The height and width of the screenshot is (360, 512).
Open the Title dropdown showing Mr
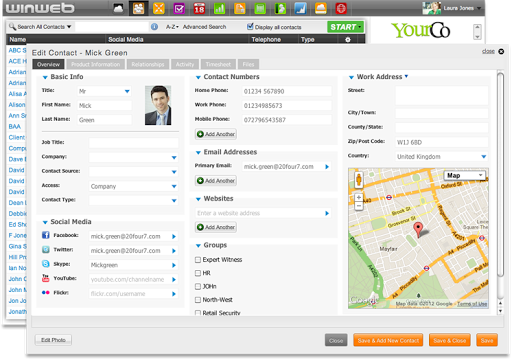(x=104, y=91)
